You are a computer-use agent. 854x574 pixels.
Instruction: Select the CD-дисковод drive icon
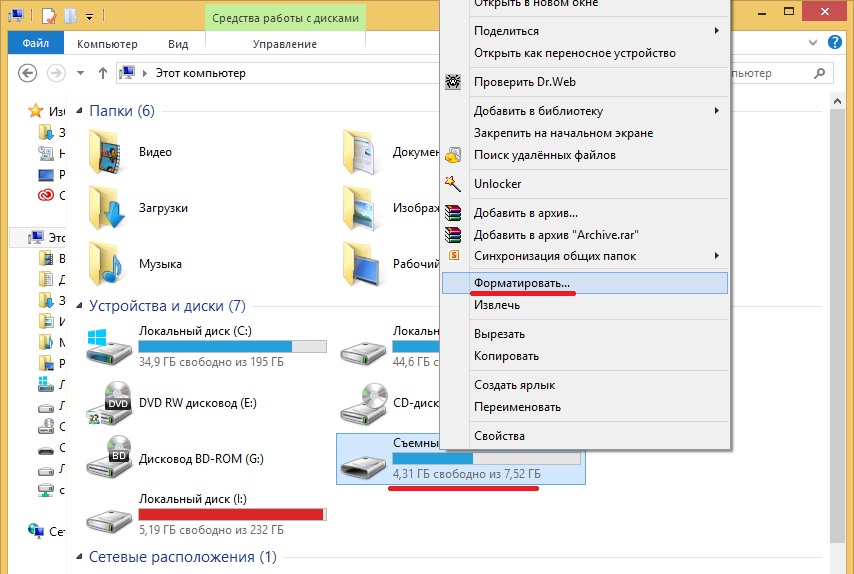[363, 403]
